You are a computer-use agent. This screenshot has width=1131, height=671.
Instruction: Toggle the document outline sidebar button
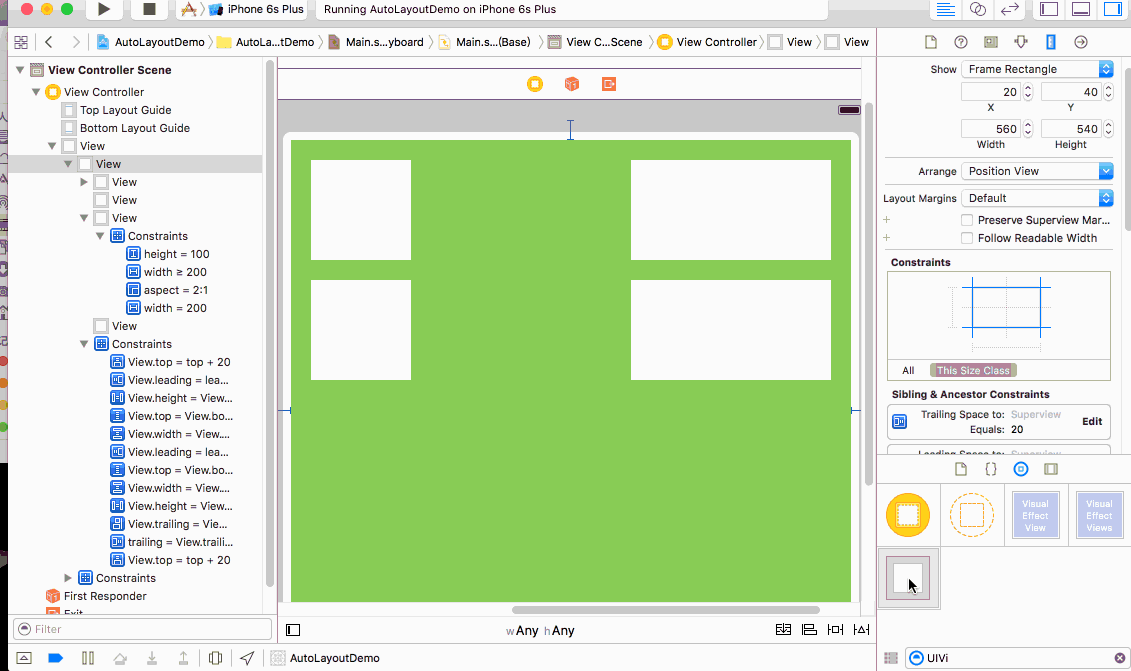293,630
